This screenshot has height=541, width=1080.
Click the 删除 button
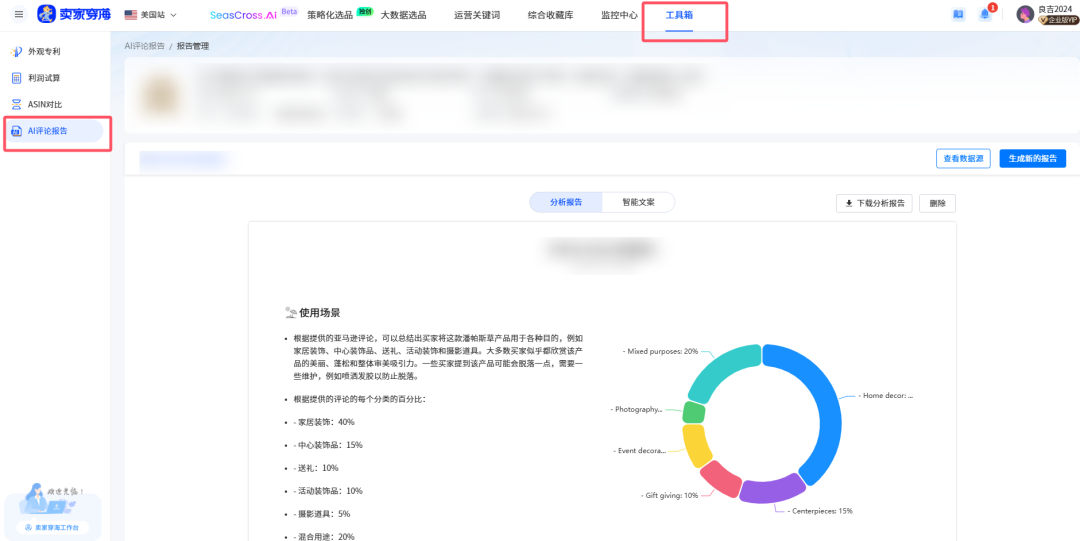(937, 203)
